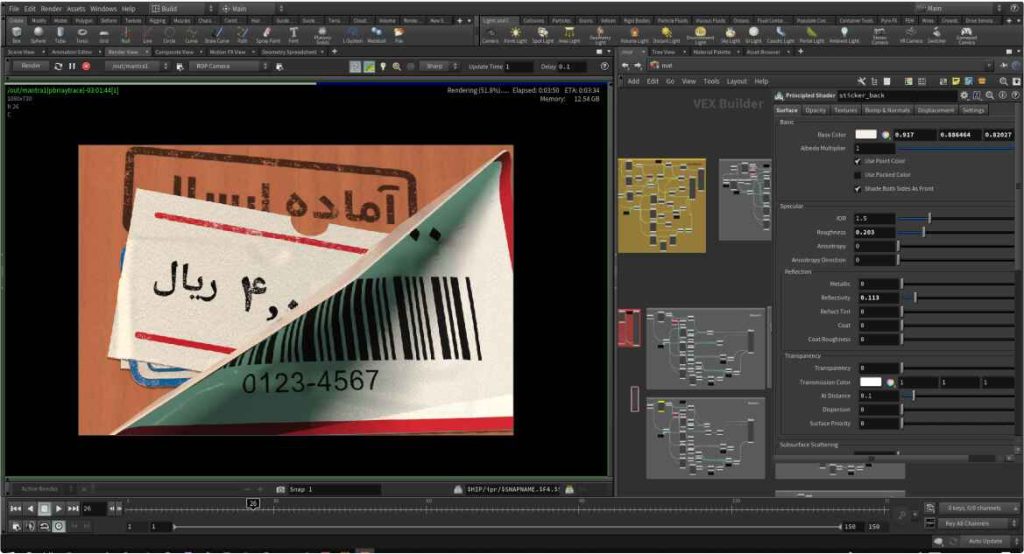The width and height of the screenshot is (1024, 554).
Task: Open render region zoom magnifier icon
Action: coord(396,66)
